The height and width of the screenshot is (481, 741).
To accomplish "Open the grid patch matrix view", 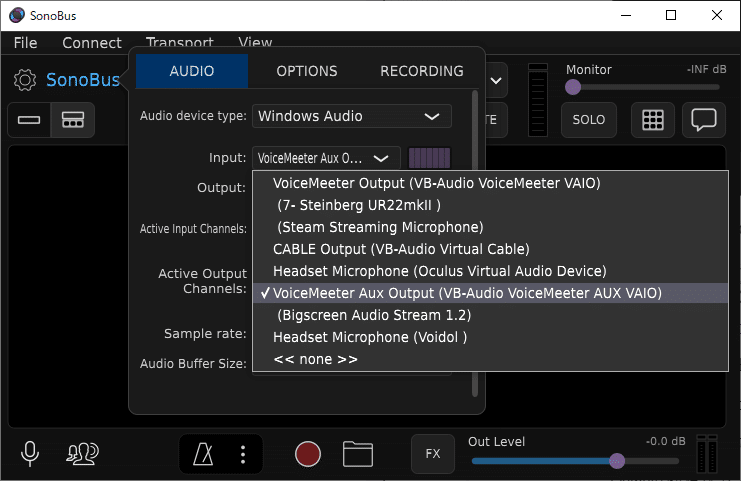I will (x=653, y=120).
